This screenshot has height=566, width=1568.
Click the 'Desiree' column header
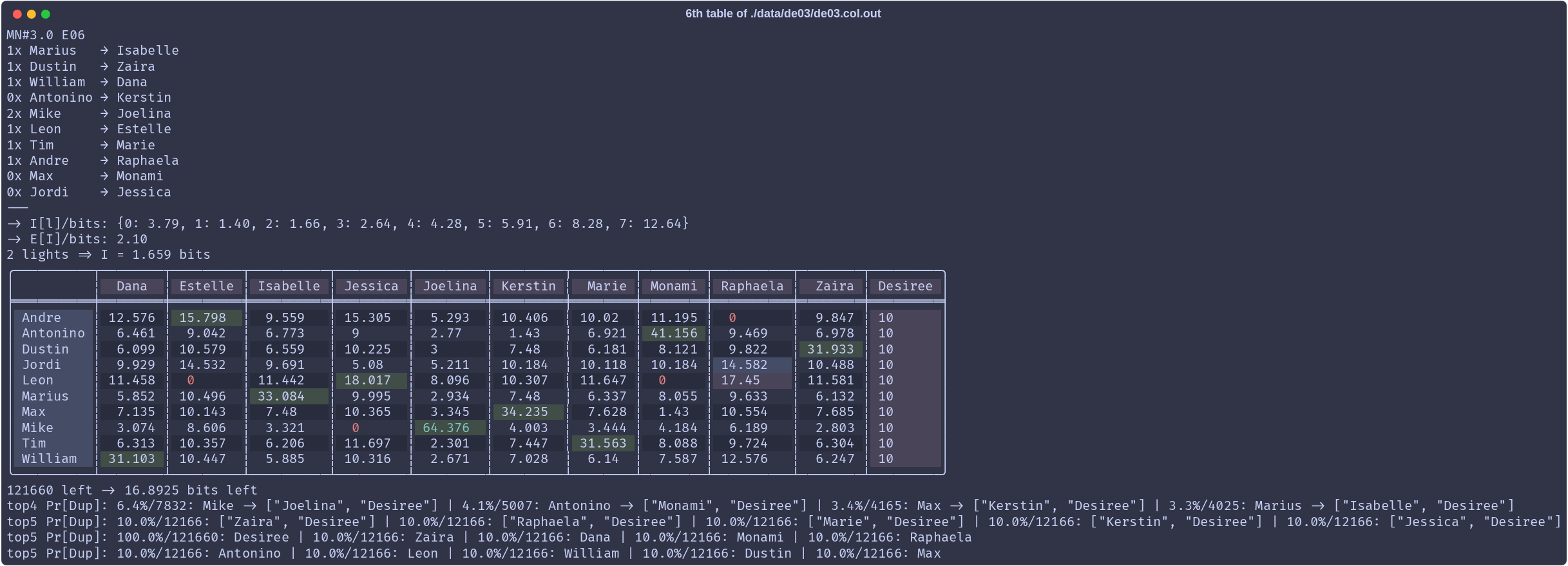point(905,286)
